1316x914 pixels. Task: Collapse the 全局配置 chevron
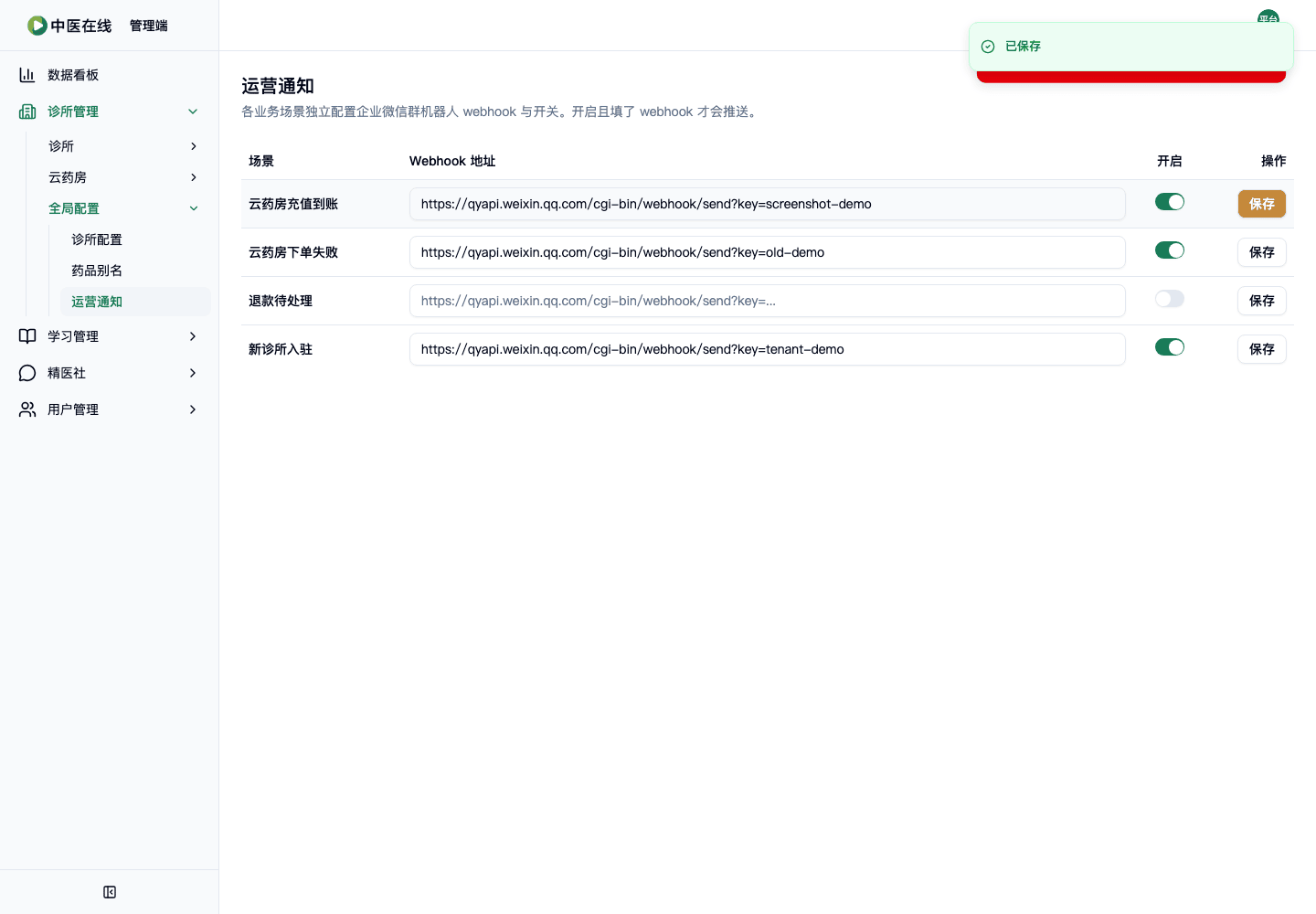[x=194, y=208]
